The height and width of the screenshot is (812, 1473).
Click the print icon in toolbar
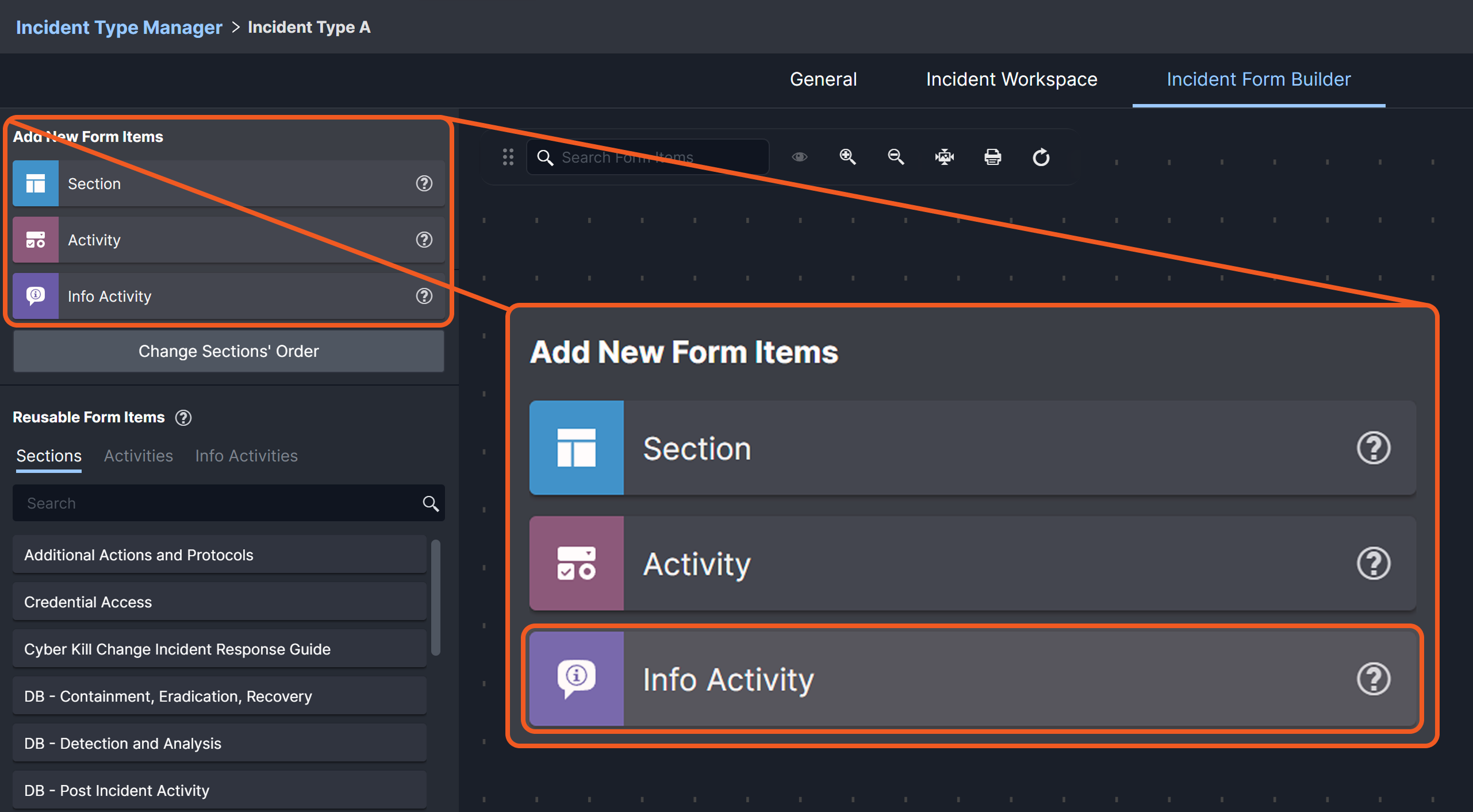click(992, 157)
